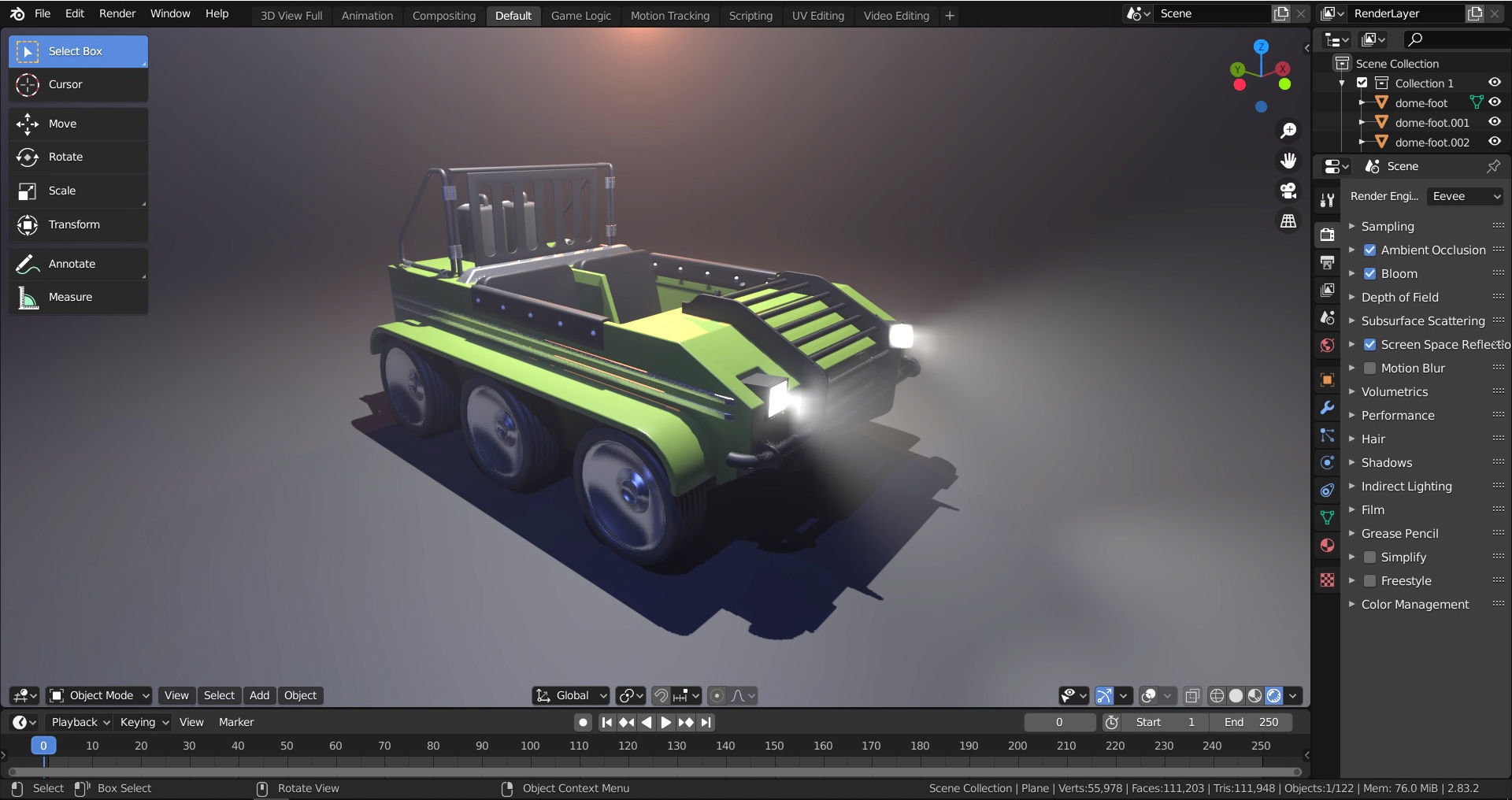
Task: Click the Blender logo menu
Action: pos(17,13)
